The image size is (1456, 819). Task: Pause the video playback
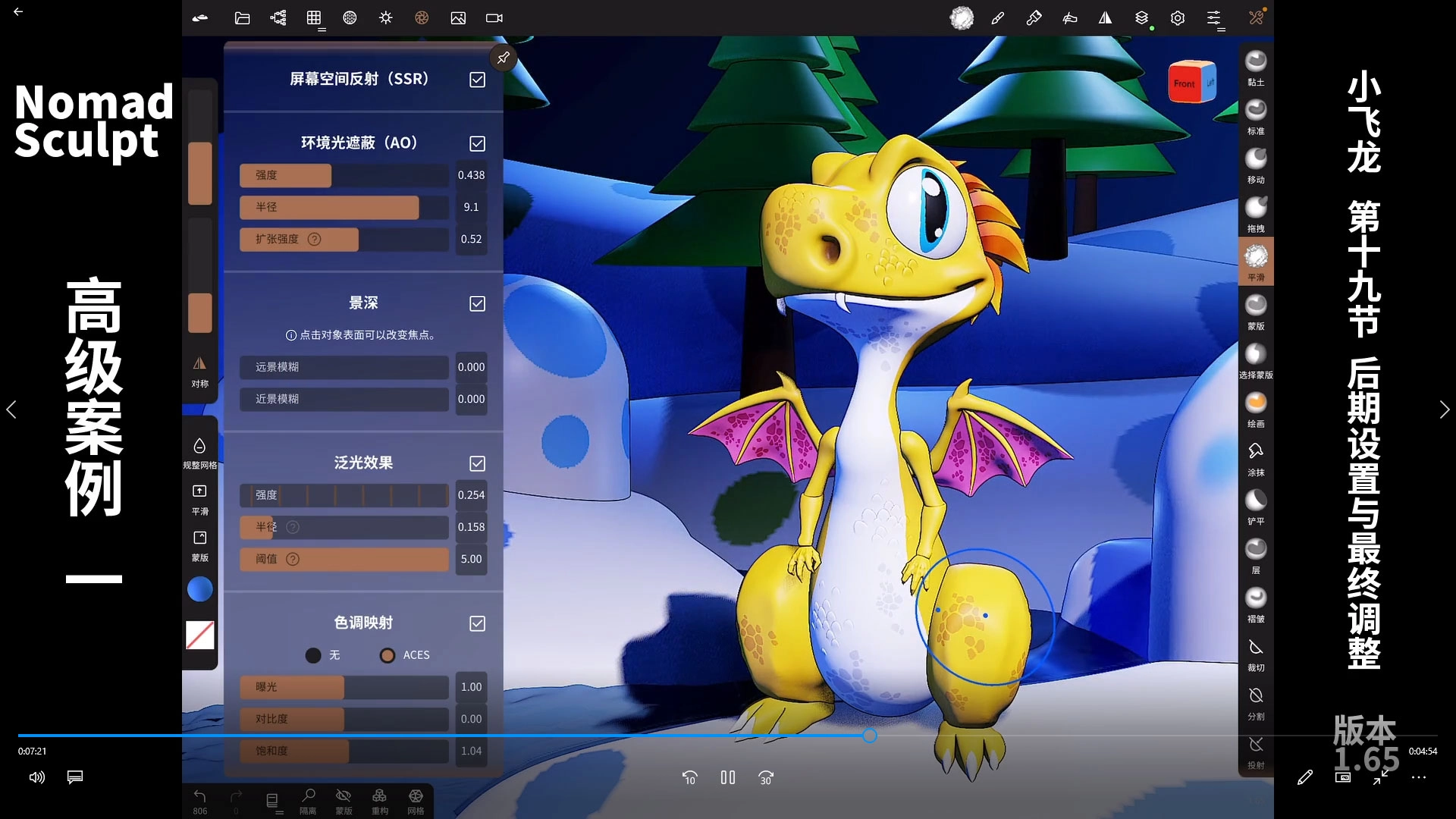pyautogui.click(x=728, y=777)
